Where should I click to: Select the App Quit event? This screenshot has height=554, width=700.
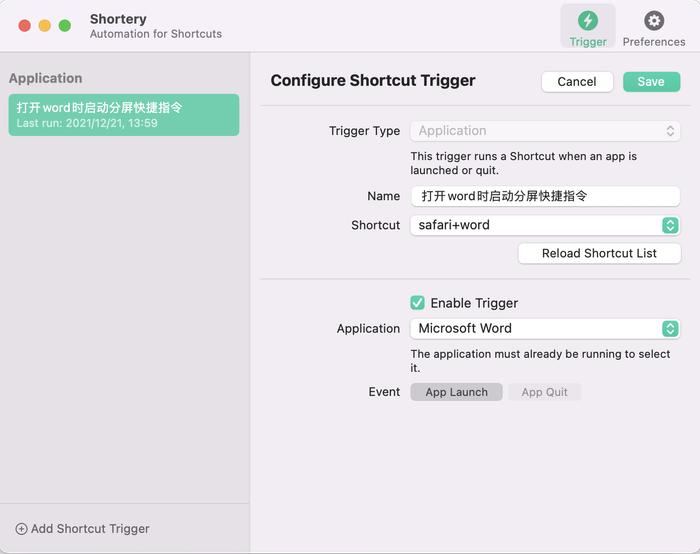click(544, 392)
